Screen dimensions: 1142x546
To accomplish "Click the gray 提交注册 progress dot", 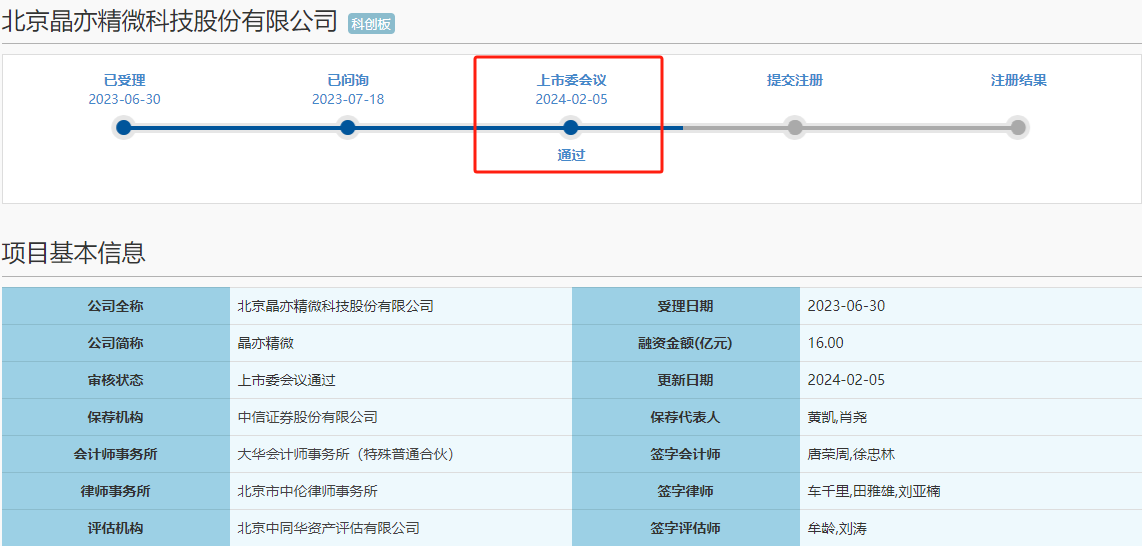I will click(795, 128).
